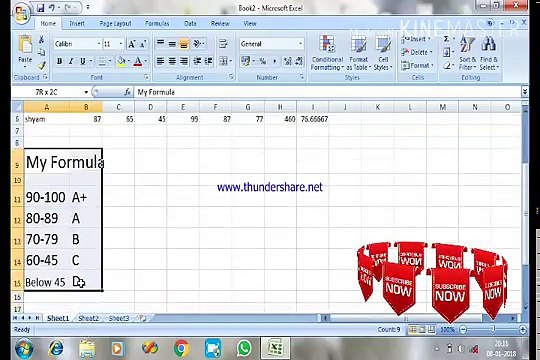Image resolution: width=540 pixels, height=360 pixels.
Task: Activate the Format Painter brush
Action: 42,65
